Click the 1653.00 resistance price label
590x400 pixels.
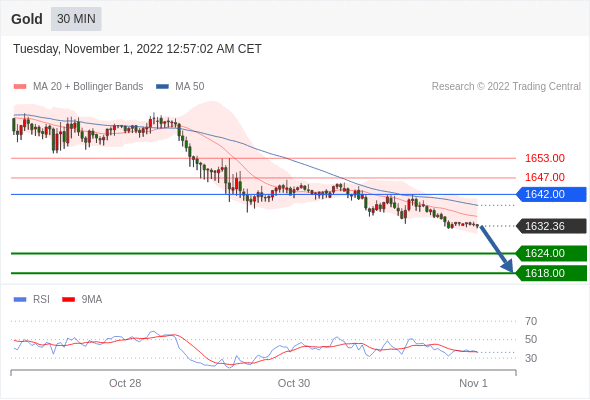544,158
